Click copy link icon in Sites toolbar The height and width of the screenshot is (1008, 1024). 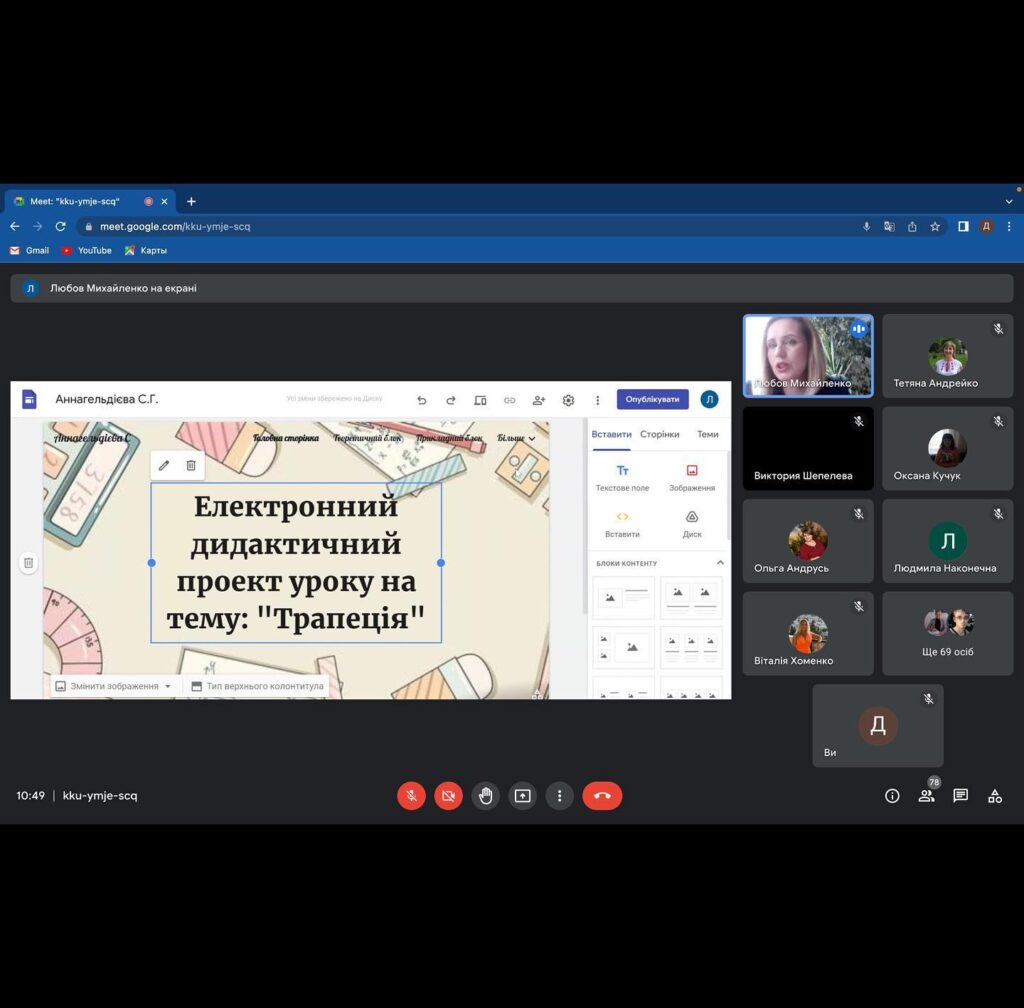coord(509,400)
